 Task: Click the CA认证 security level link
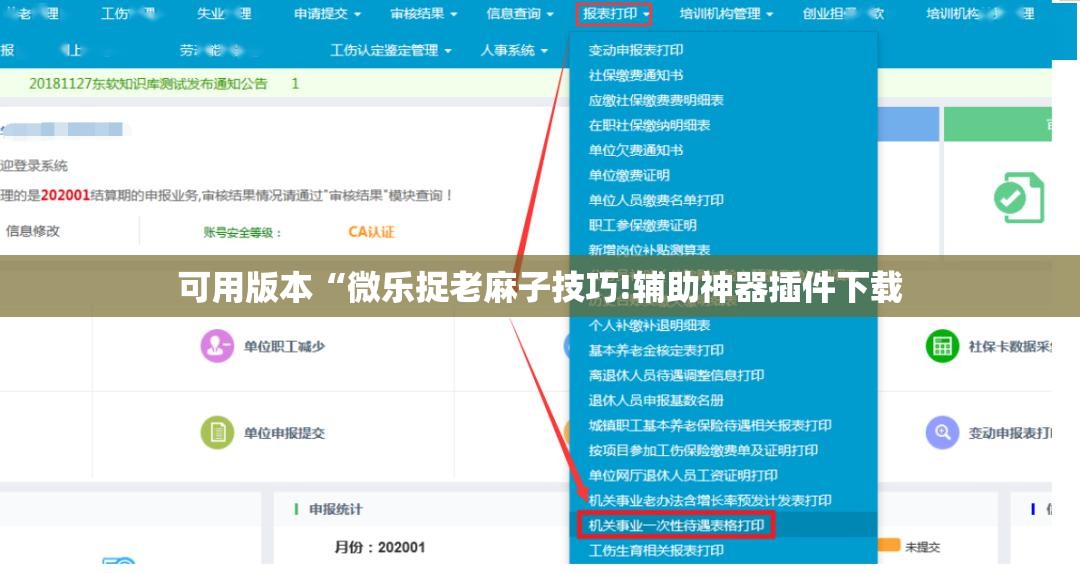(x=371, y=232)
